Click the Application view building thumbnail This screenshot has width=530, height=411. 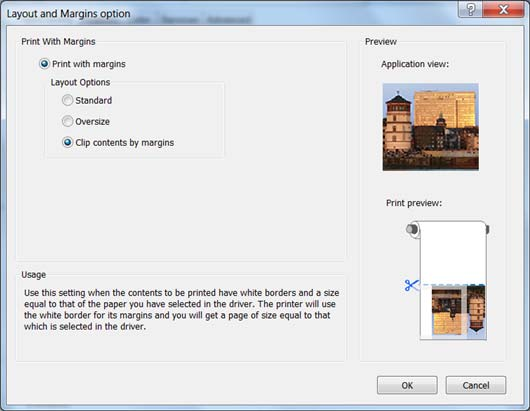[x=431, y=127]
